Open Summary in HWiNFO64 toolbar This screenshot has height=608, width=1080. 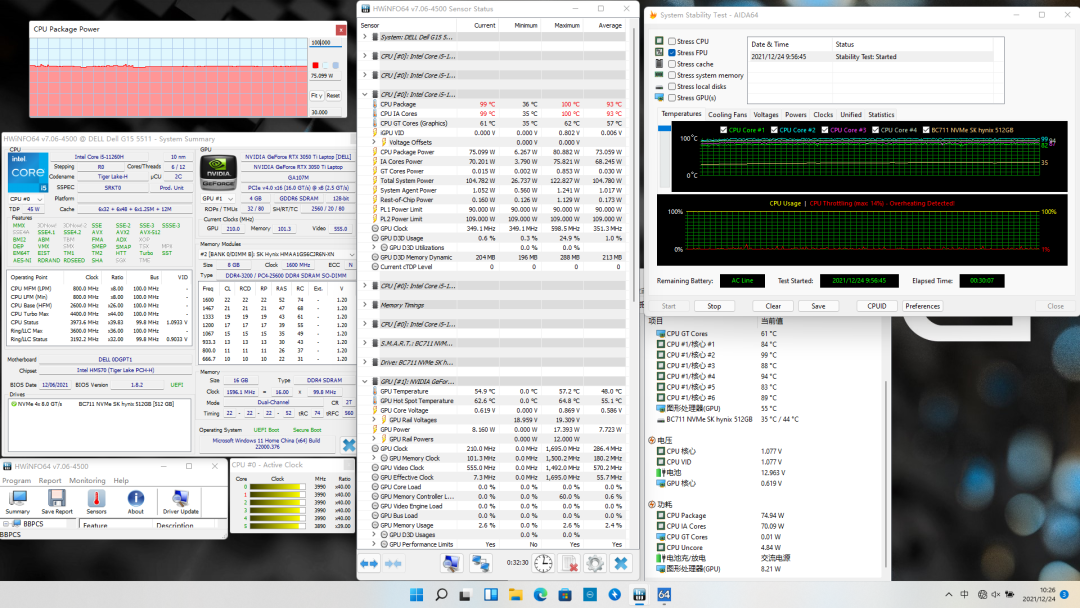coord(17,501)
